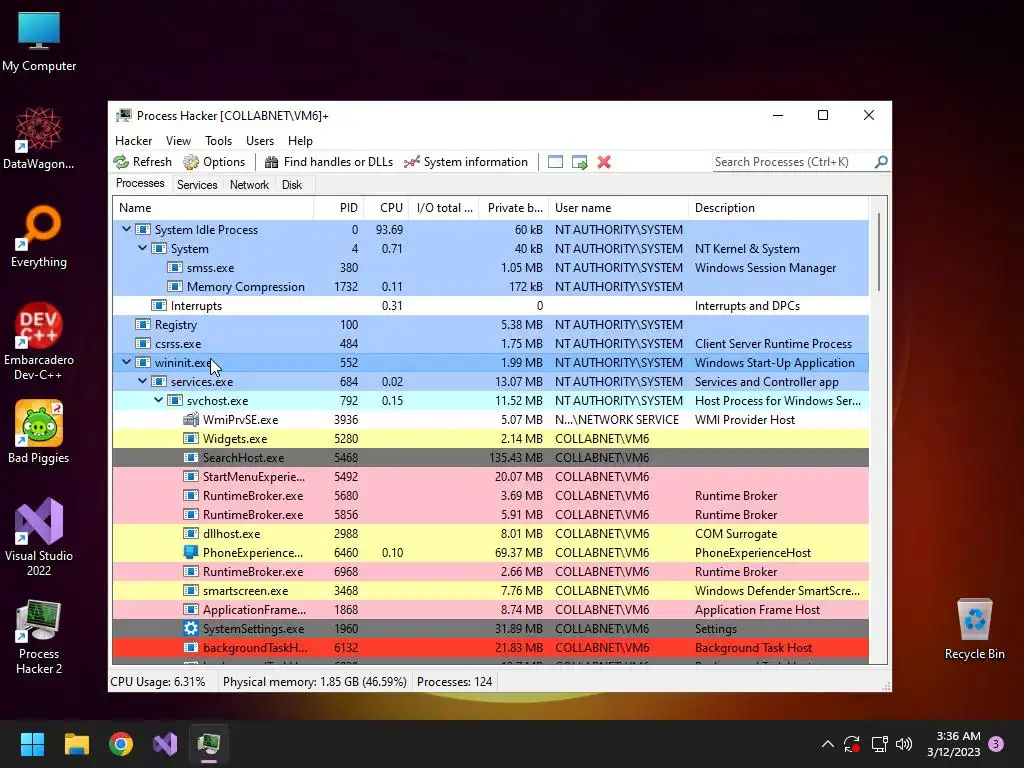
Task: Open the Hacker menu
Action: (x=133, y=140)
